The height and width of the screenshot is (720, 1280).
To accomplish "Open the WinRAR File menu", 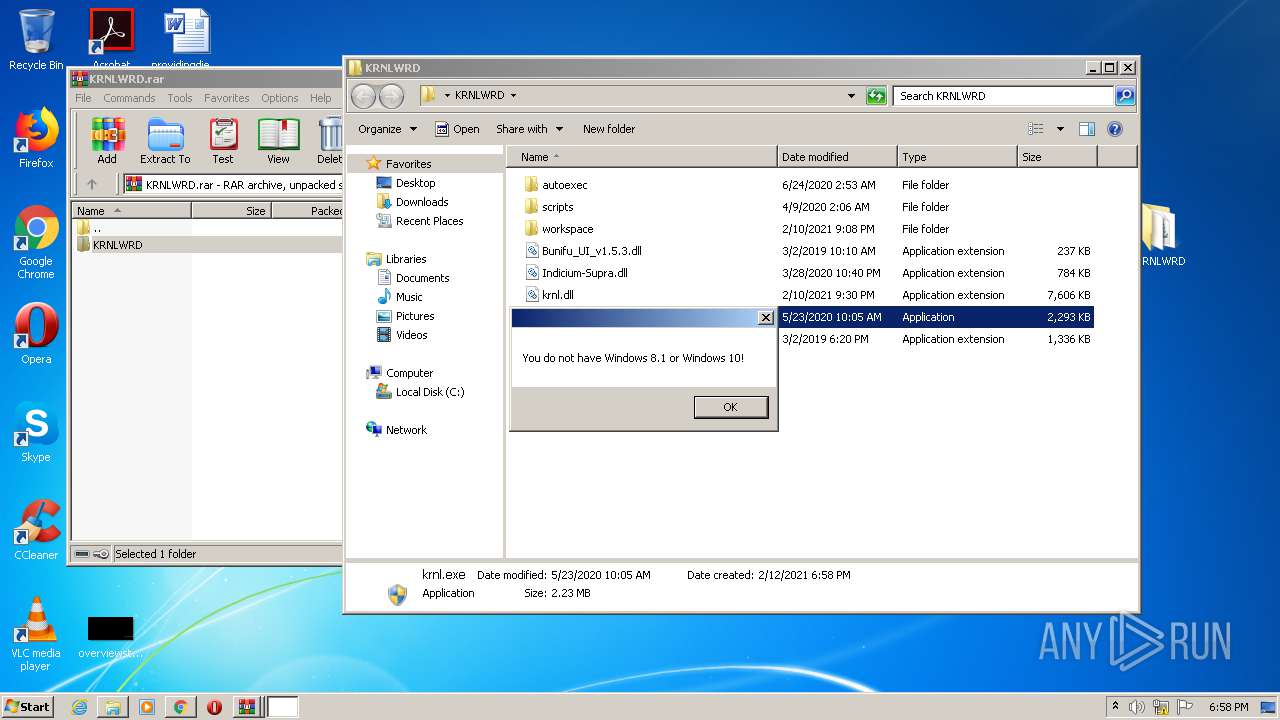I will click(83, 98).
